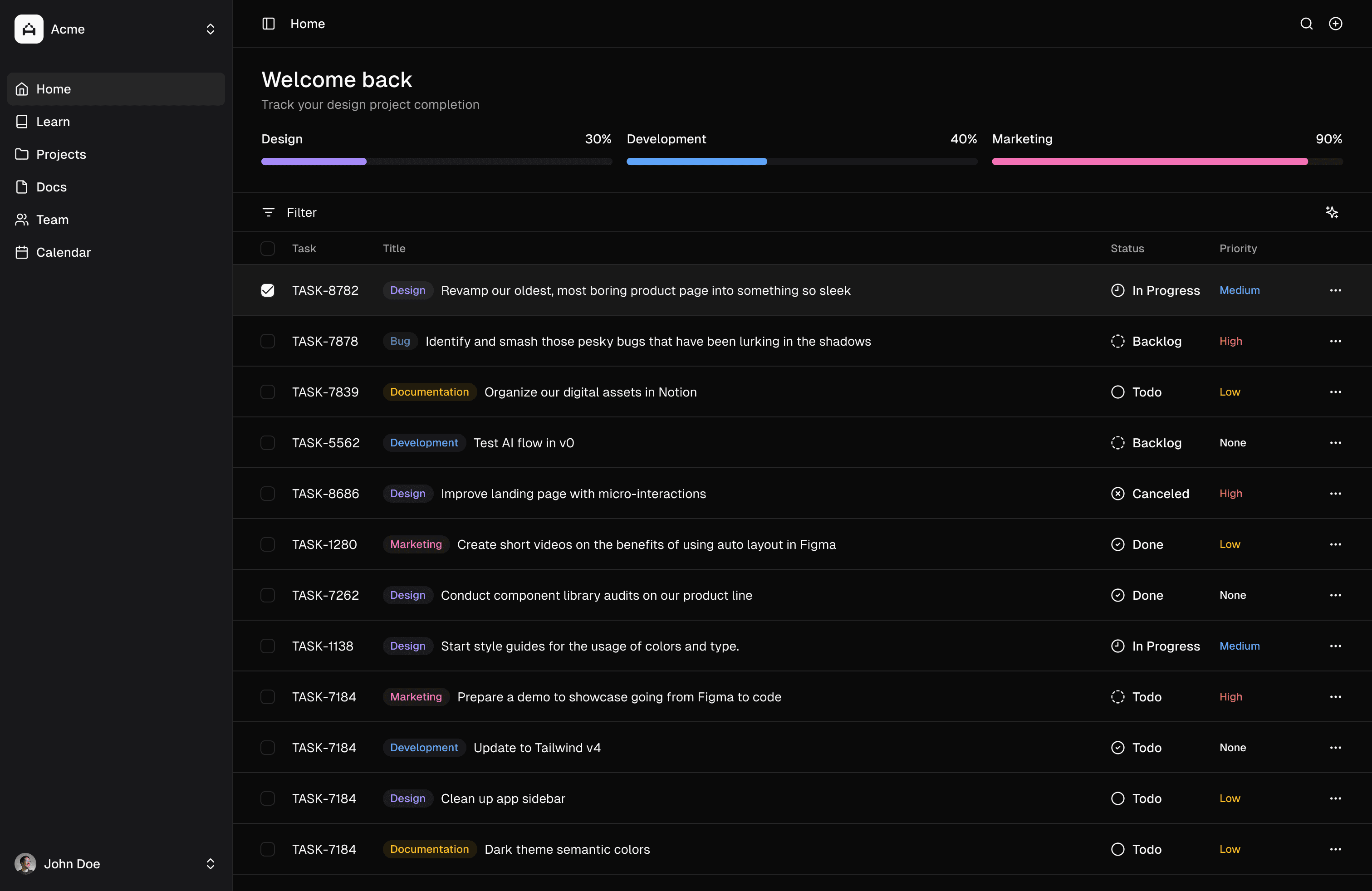Click the plus-circle add icon
Screen dimensions: 1372x891
tap(1335, 24)
